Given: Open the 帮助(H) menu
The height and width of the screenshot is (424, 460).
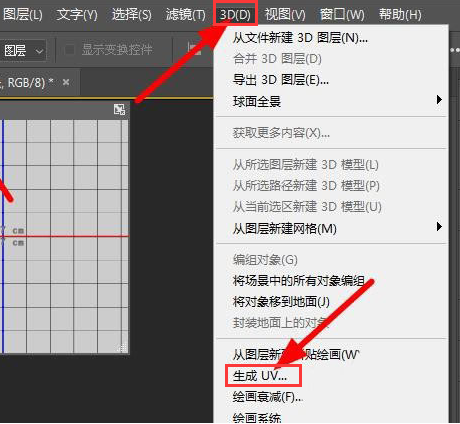Looking at the screenshot, I should 400,15.
